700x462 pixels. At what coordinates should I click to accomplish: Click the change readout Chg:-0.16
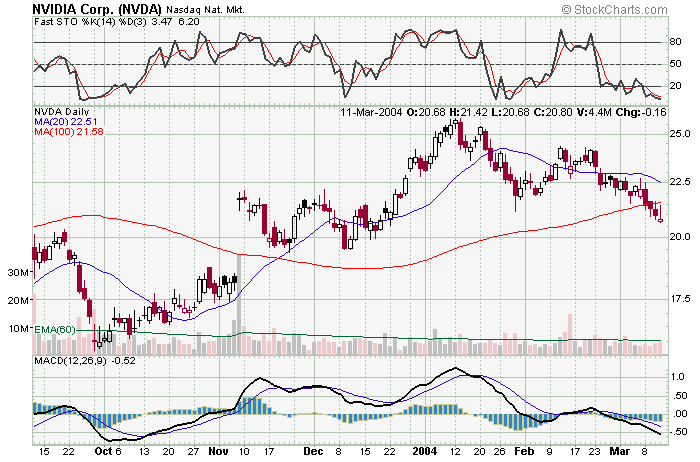click(641, 112)
